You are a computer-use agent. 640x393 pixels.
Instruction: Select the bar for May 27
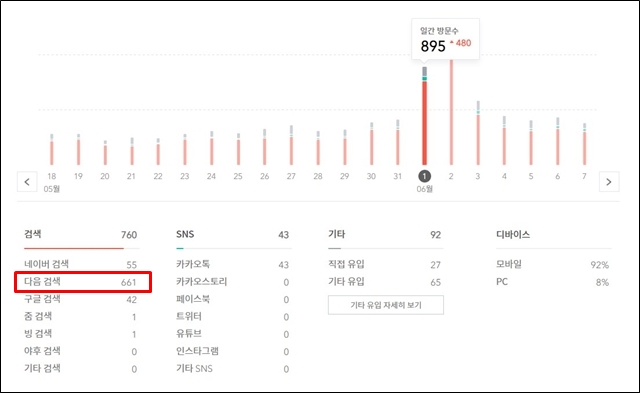tap(291, 145)
